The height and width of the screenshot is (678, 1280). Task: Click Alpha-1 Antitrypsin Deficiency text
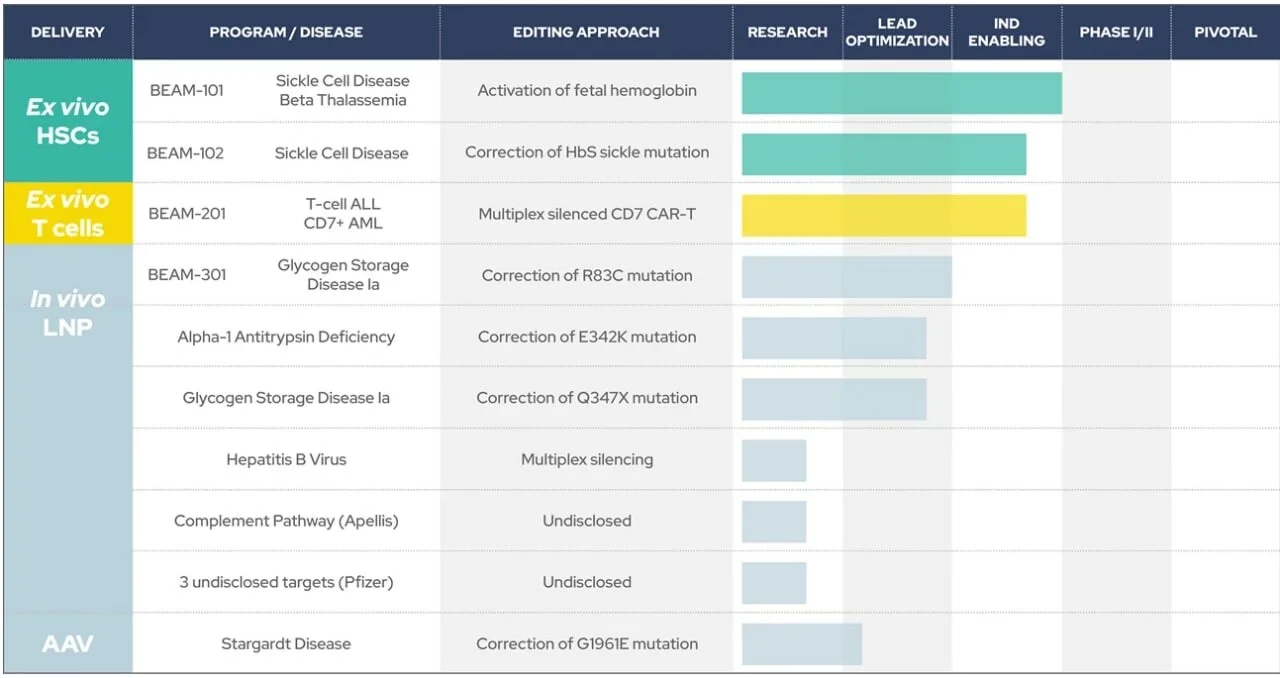[286, 337]
